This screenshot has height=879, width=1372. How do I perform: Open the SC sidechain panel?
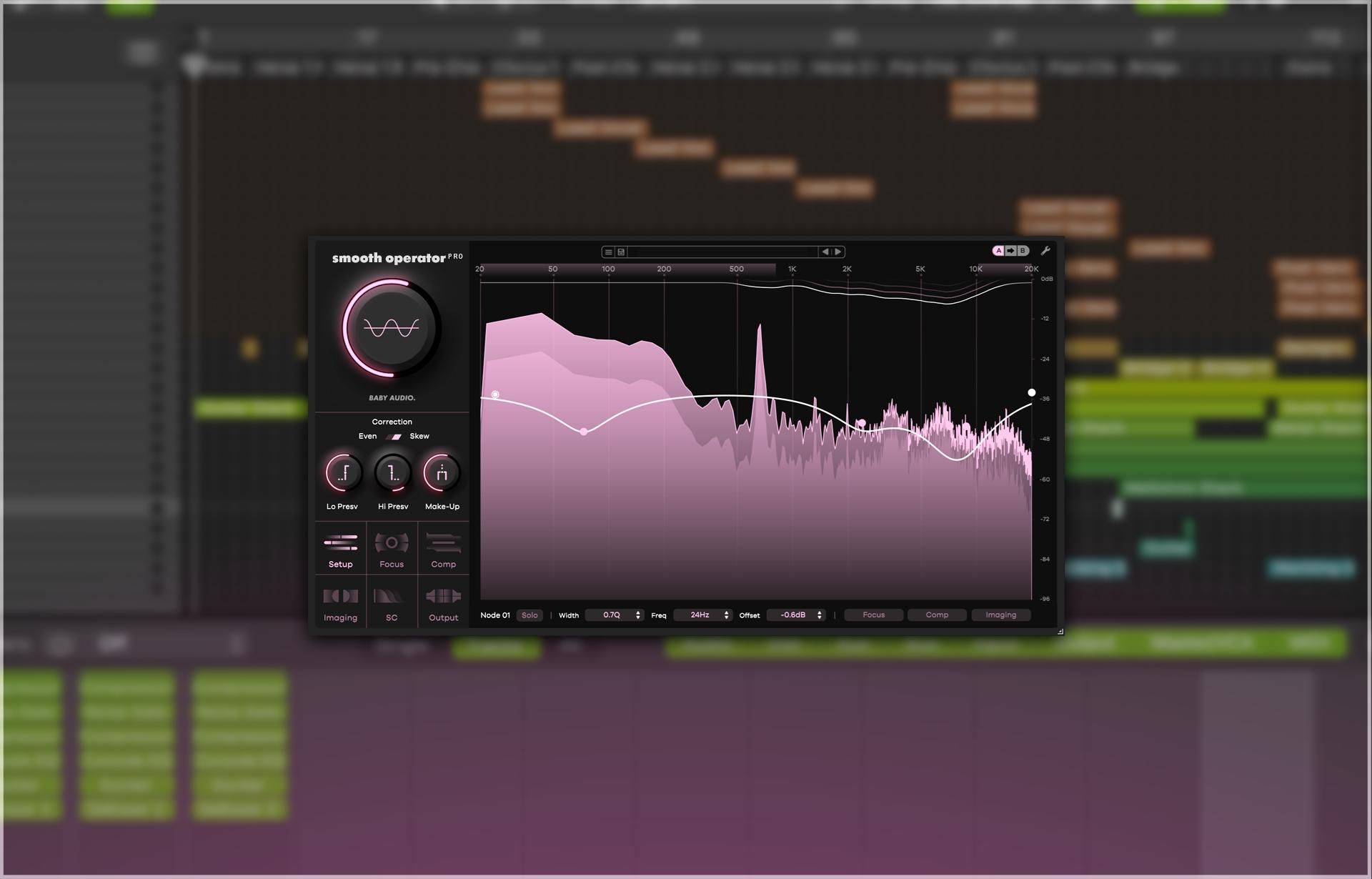(x=392, y=602)
